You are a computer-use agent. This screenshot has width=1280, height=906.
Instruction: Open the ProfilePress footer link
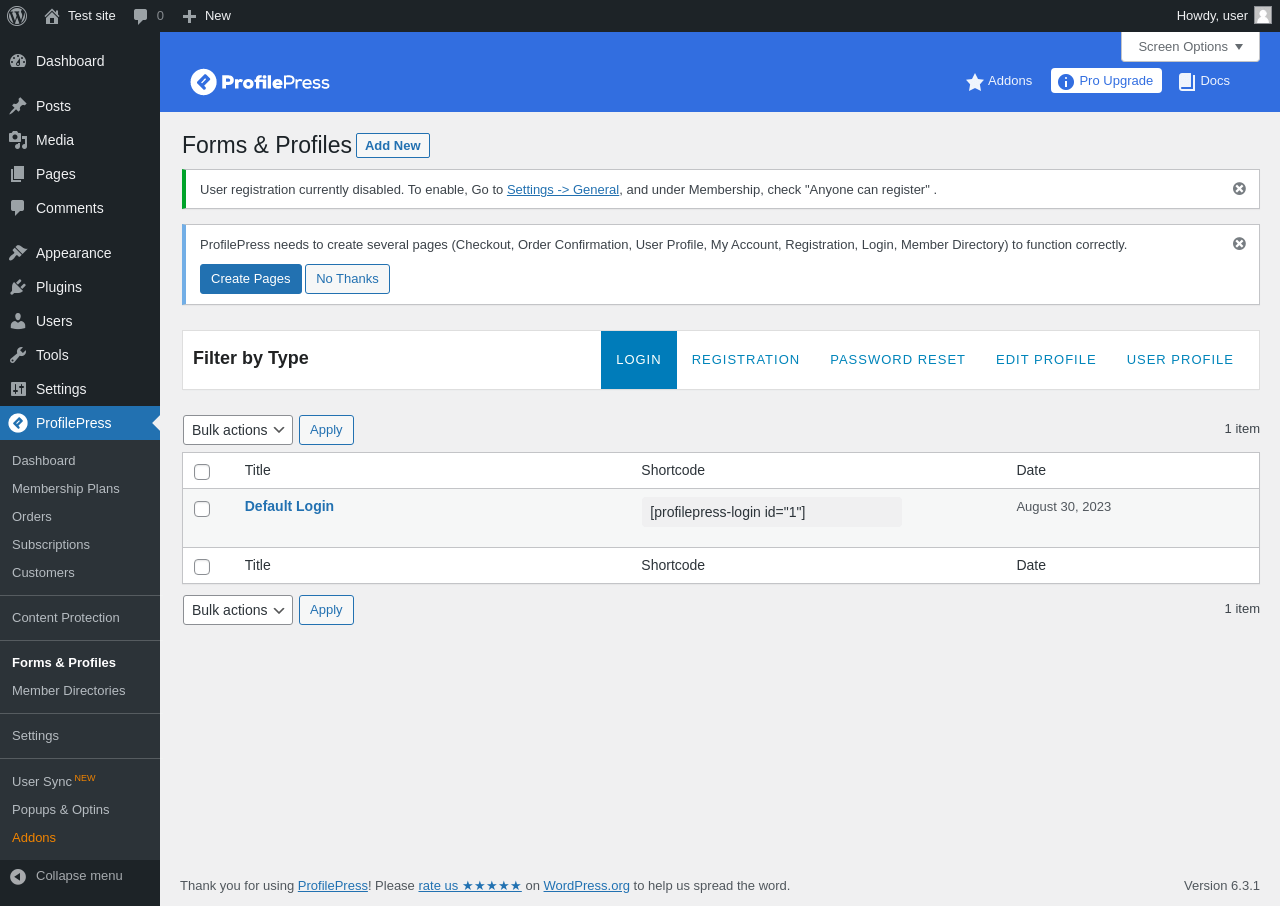click(x=333, y=886)
